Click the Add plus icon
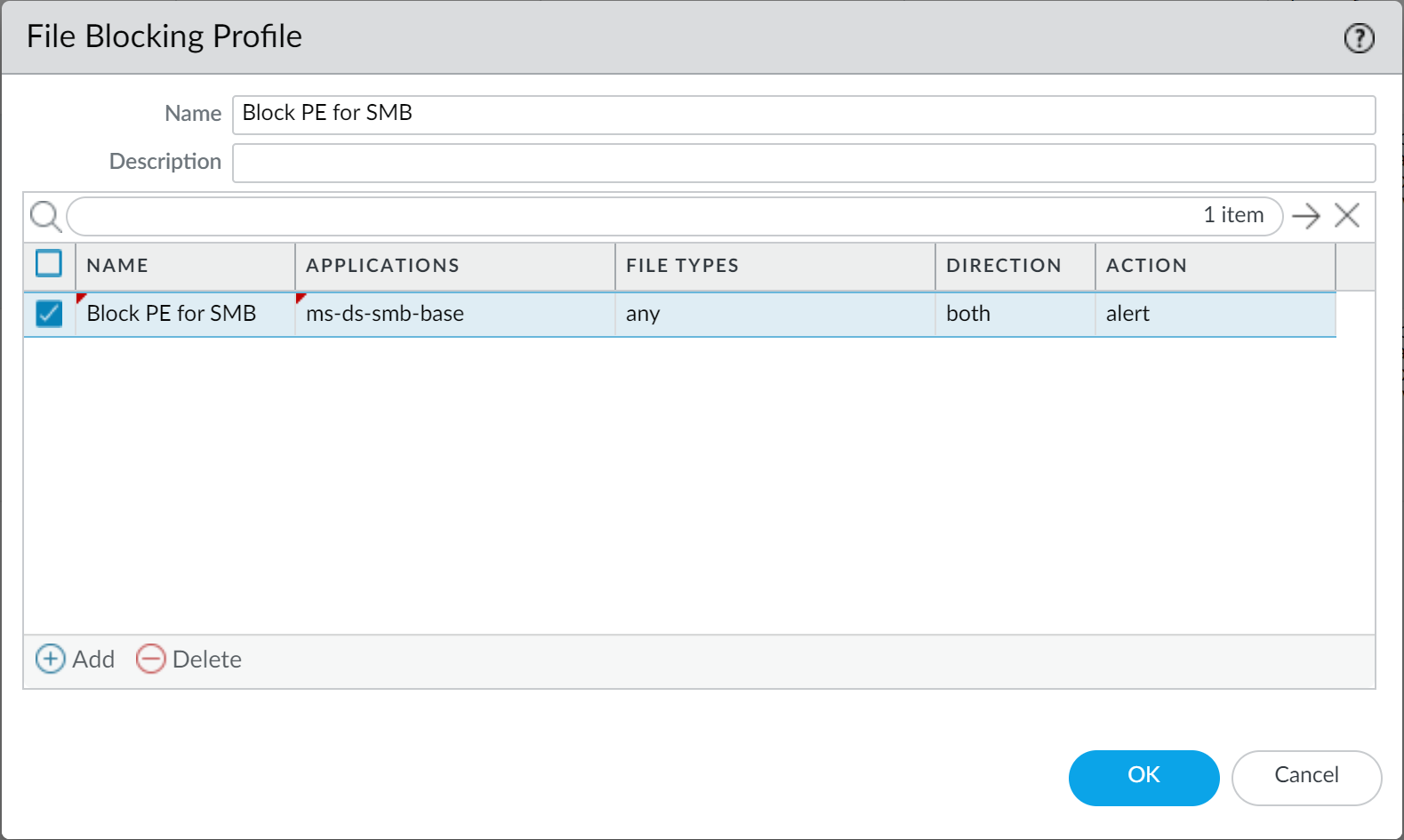1404x840 pixels. (50, 659)
